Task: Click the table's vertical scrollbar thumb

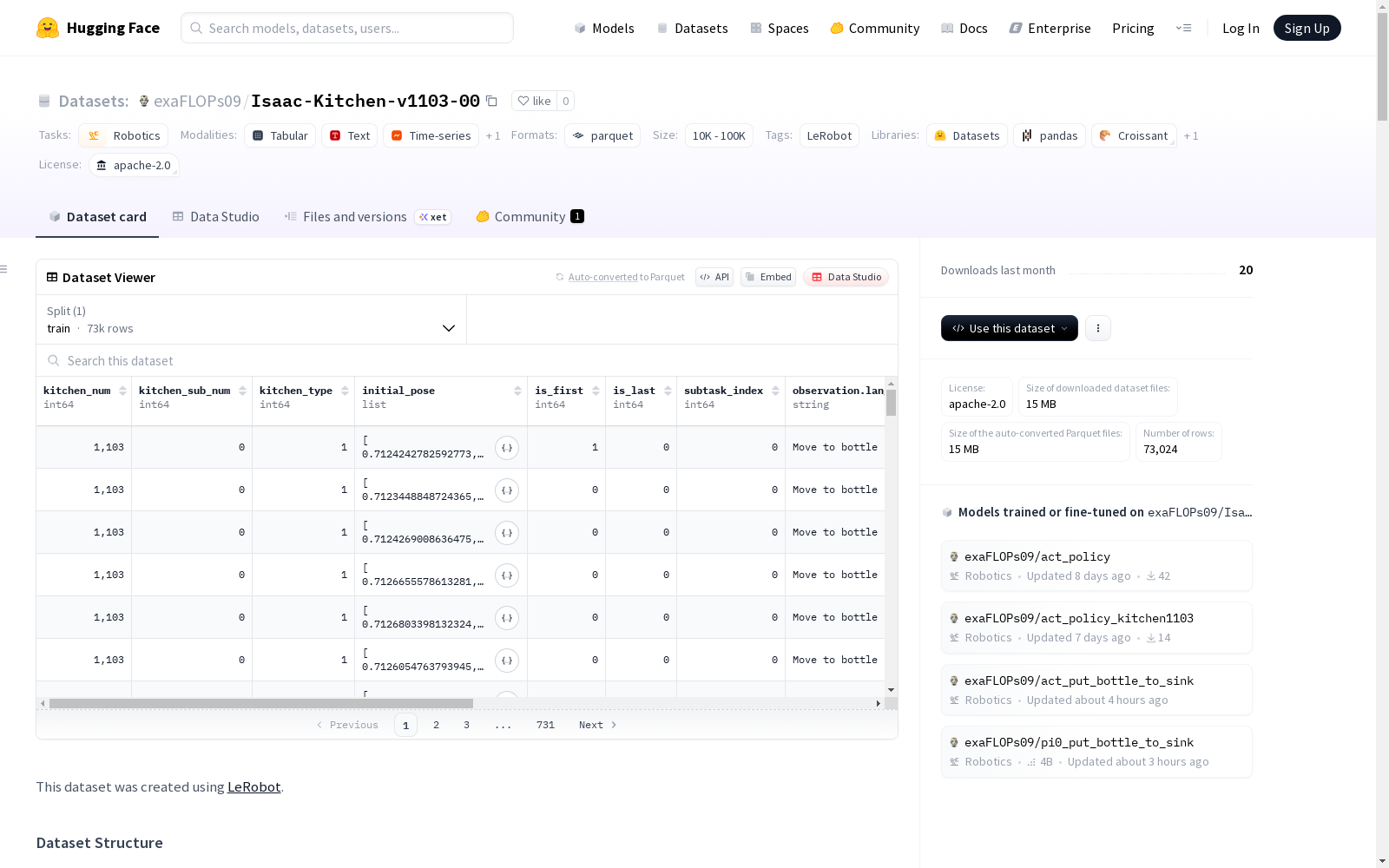Action: coord(891,403)
